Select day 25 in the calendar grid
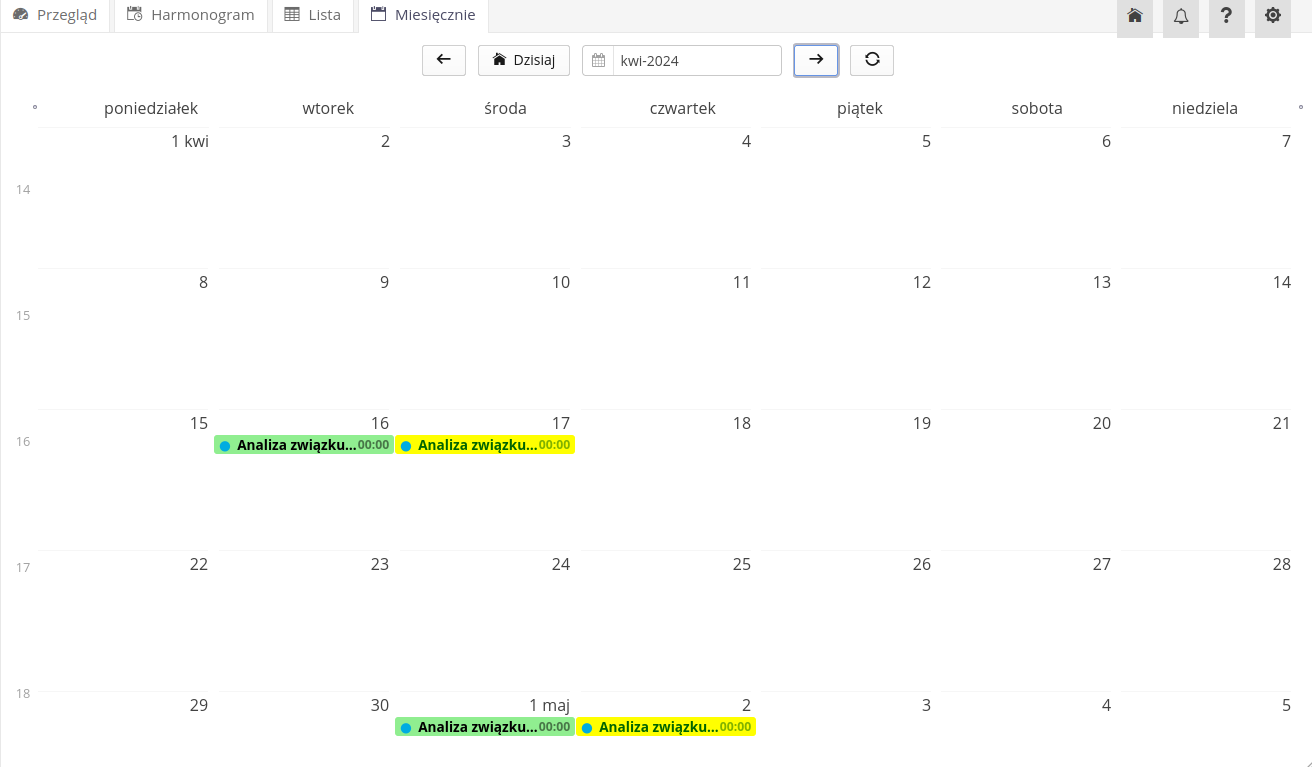1312x767 pixels. click(x=741, y=564)
